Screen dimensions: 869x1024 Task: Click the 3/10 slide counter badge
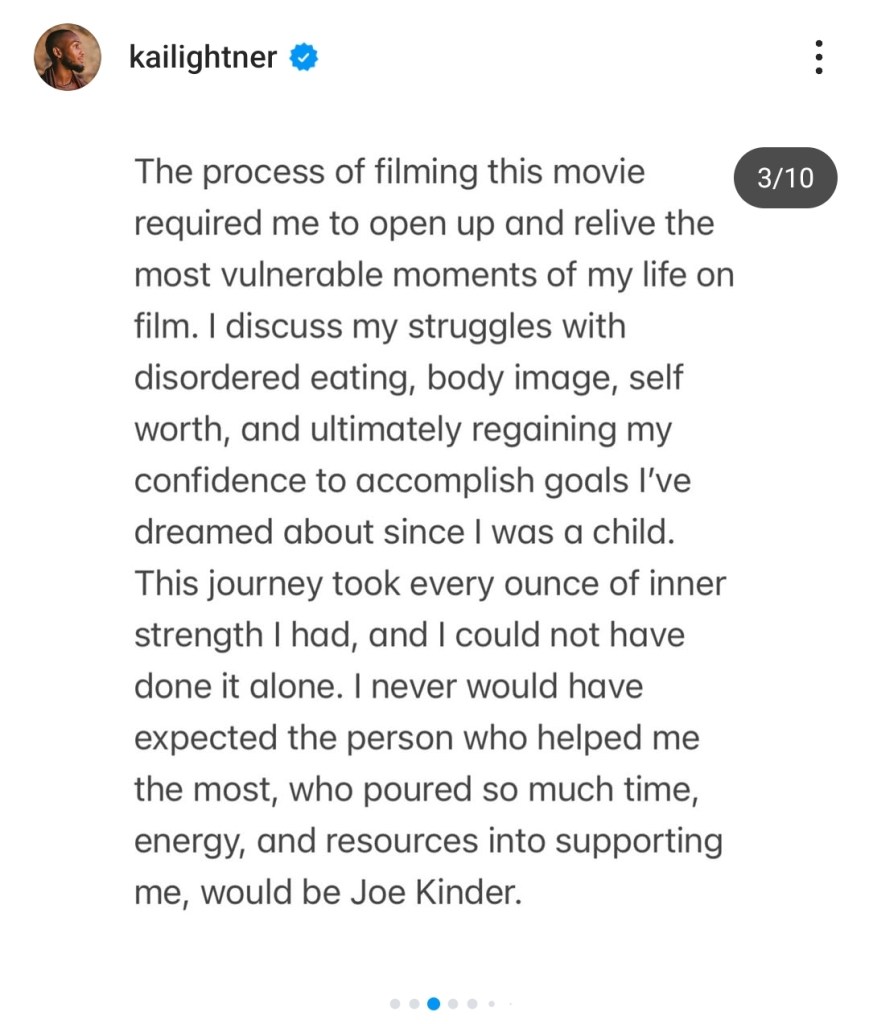[785, 178]
